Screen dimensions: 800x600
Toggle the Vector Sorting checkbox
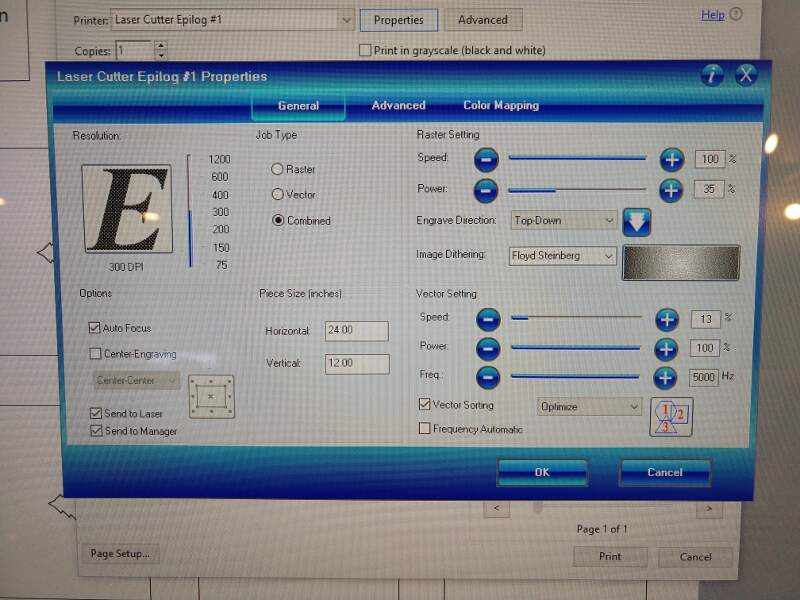pyautogui.click(x=424, y=404)
